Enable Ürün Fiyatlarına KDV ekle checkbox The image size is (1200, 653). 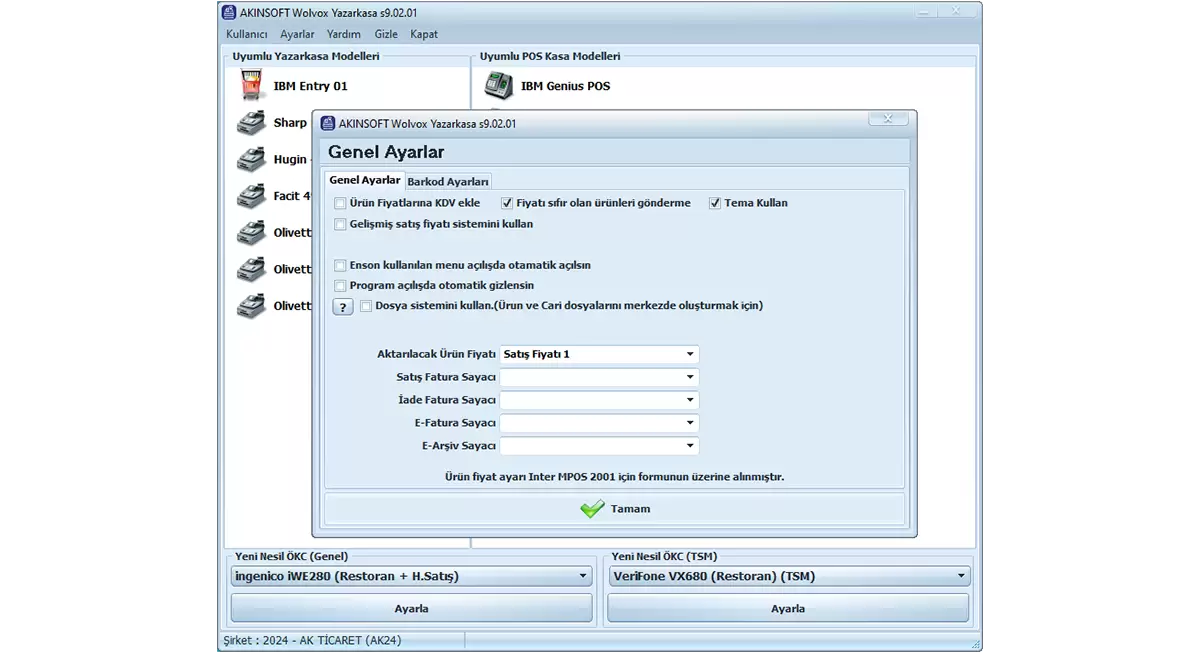(341, 203)
